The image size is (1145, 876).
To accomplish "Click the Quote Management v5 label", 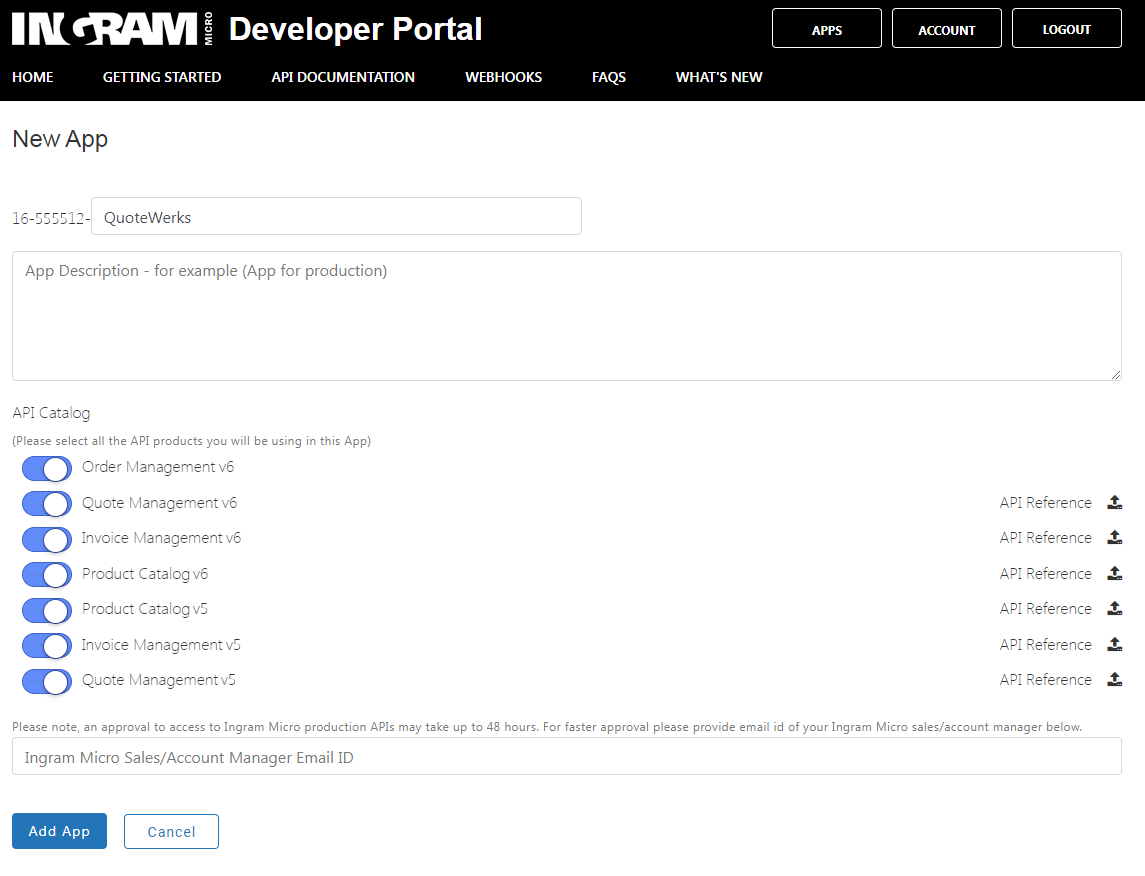I will click(x=158, y=680).
